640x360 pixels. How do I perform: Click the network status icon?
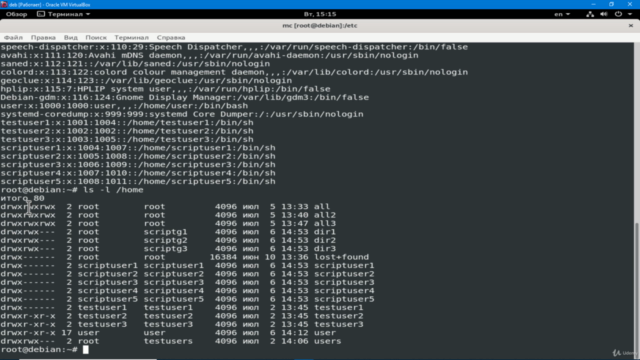point(590,14)
